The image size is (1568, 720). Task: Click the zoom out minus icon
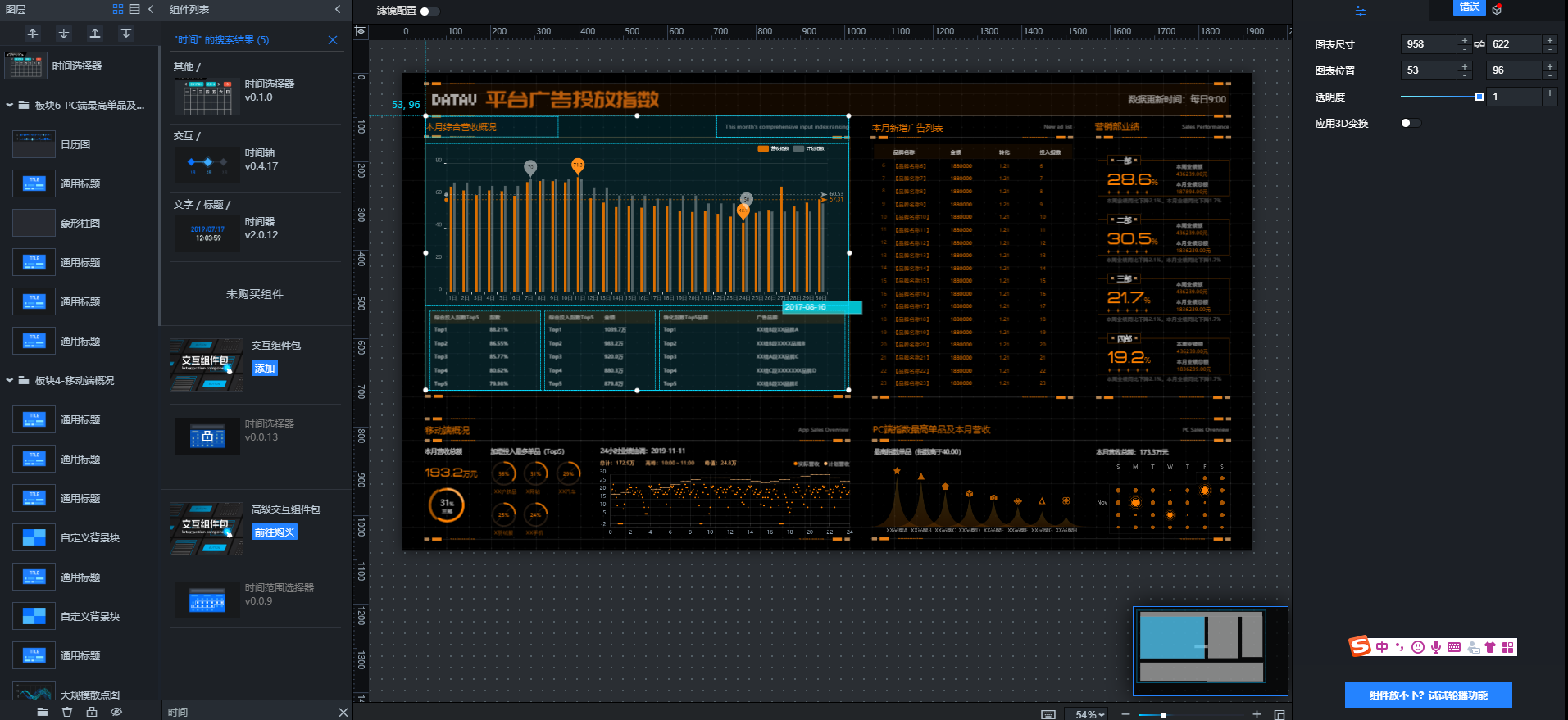[x=1125, y=714]
